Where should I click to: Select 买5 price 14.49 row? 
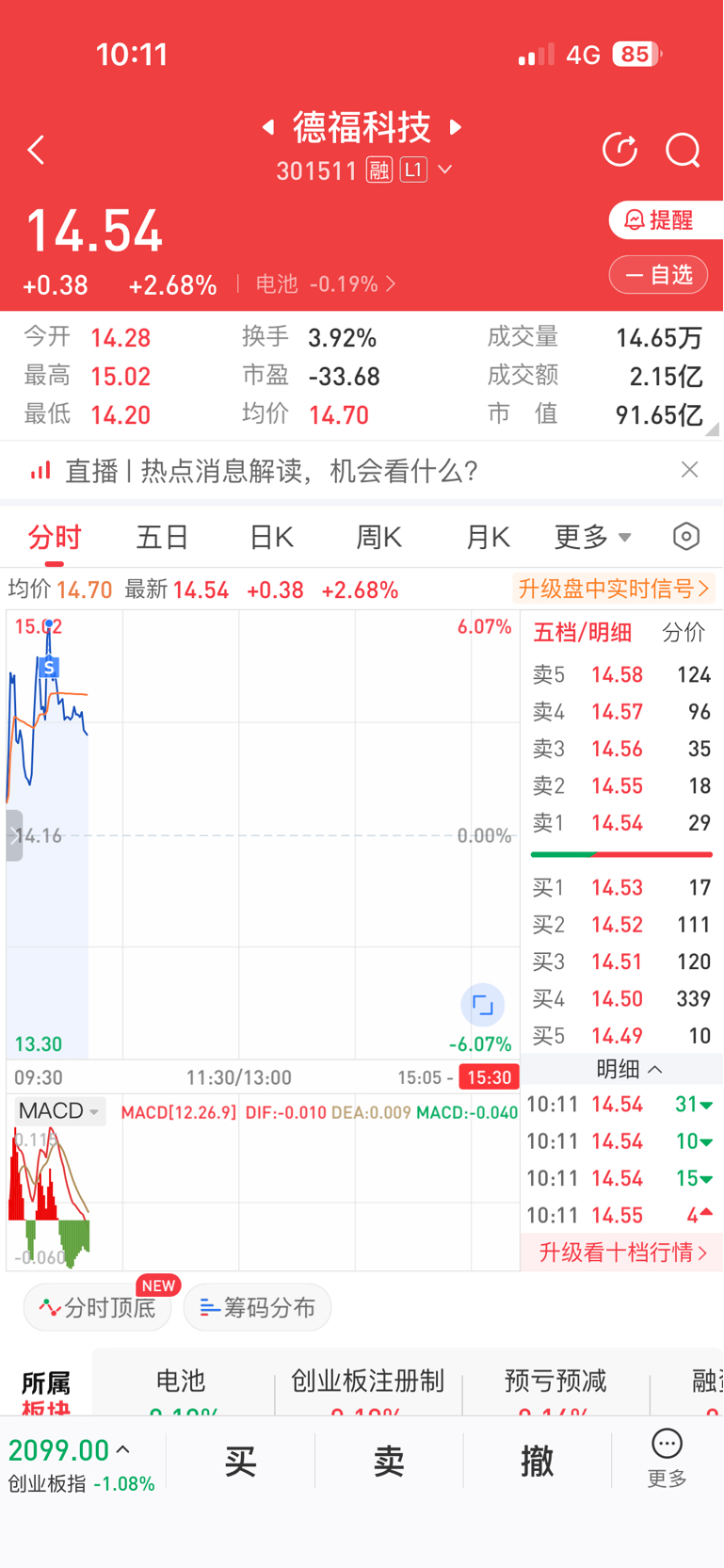tap(621, 1035)
